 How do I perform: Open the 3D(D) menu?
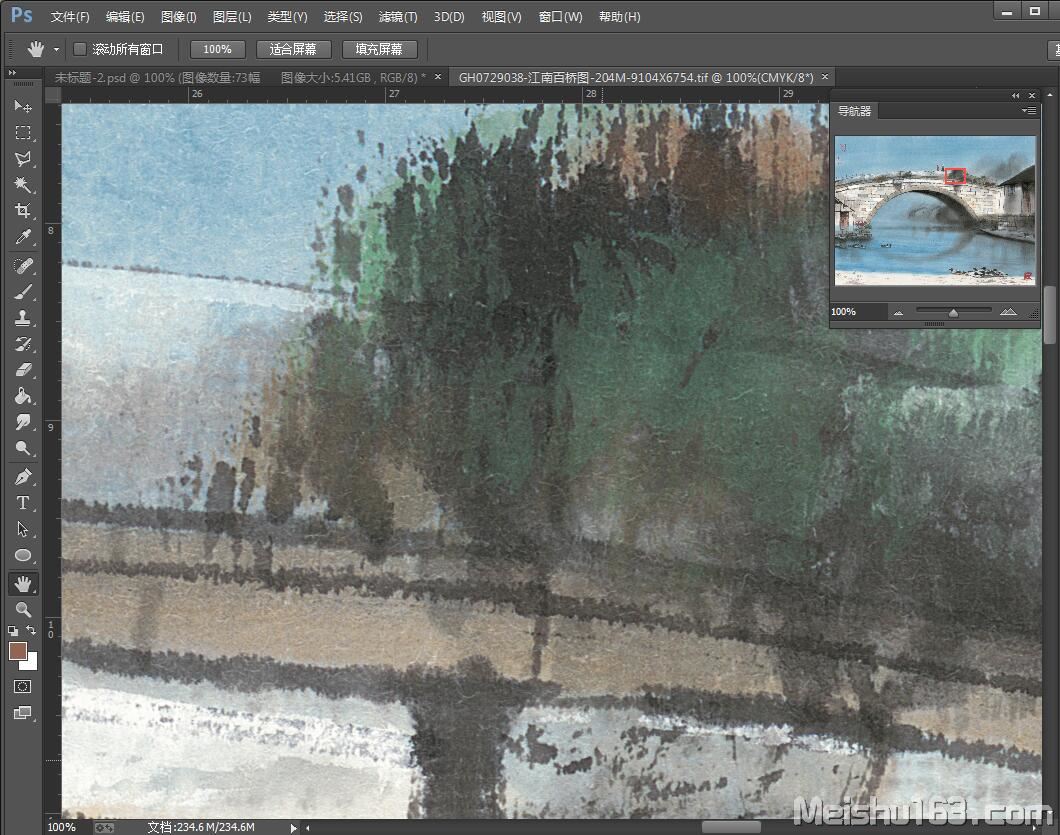(449, 16)
